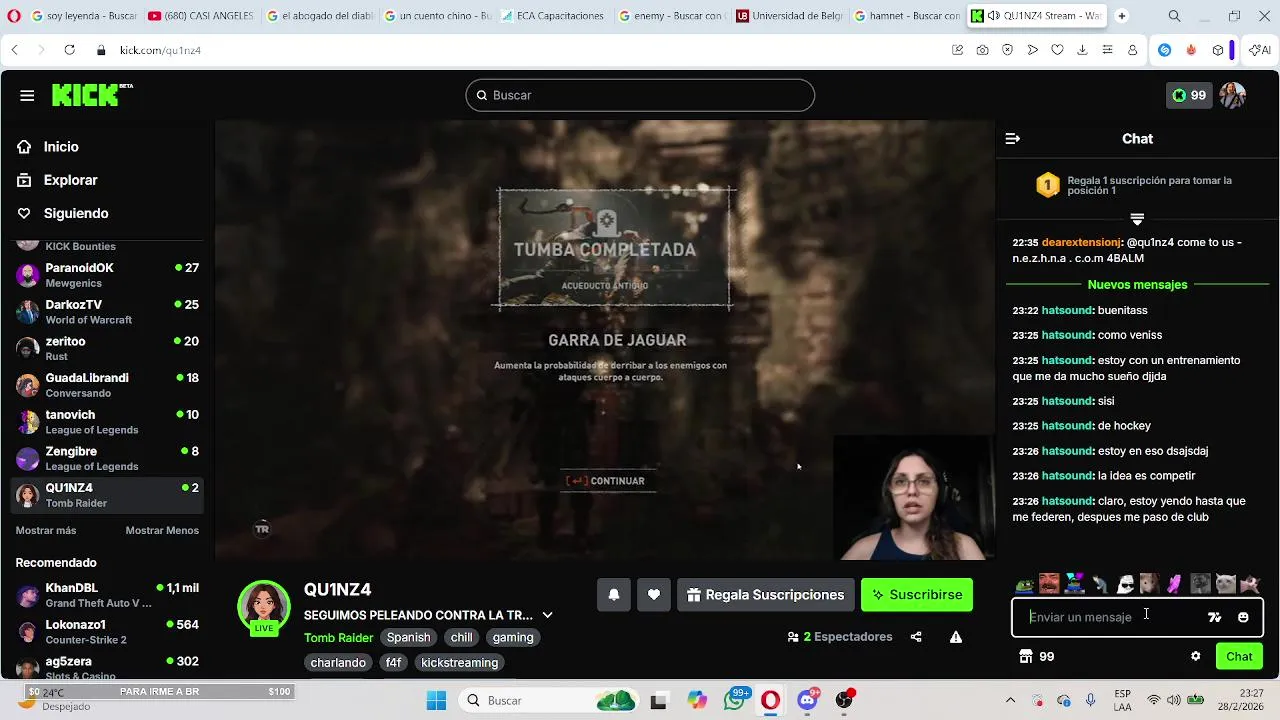Click into the Buscar search field
Viewport: 1280px width, 720px height.
(x=640, y=95)
